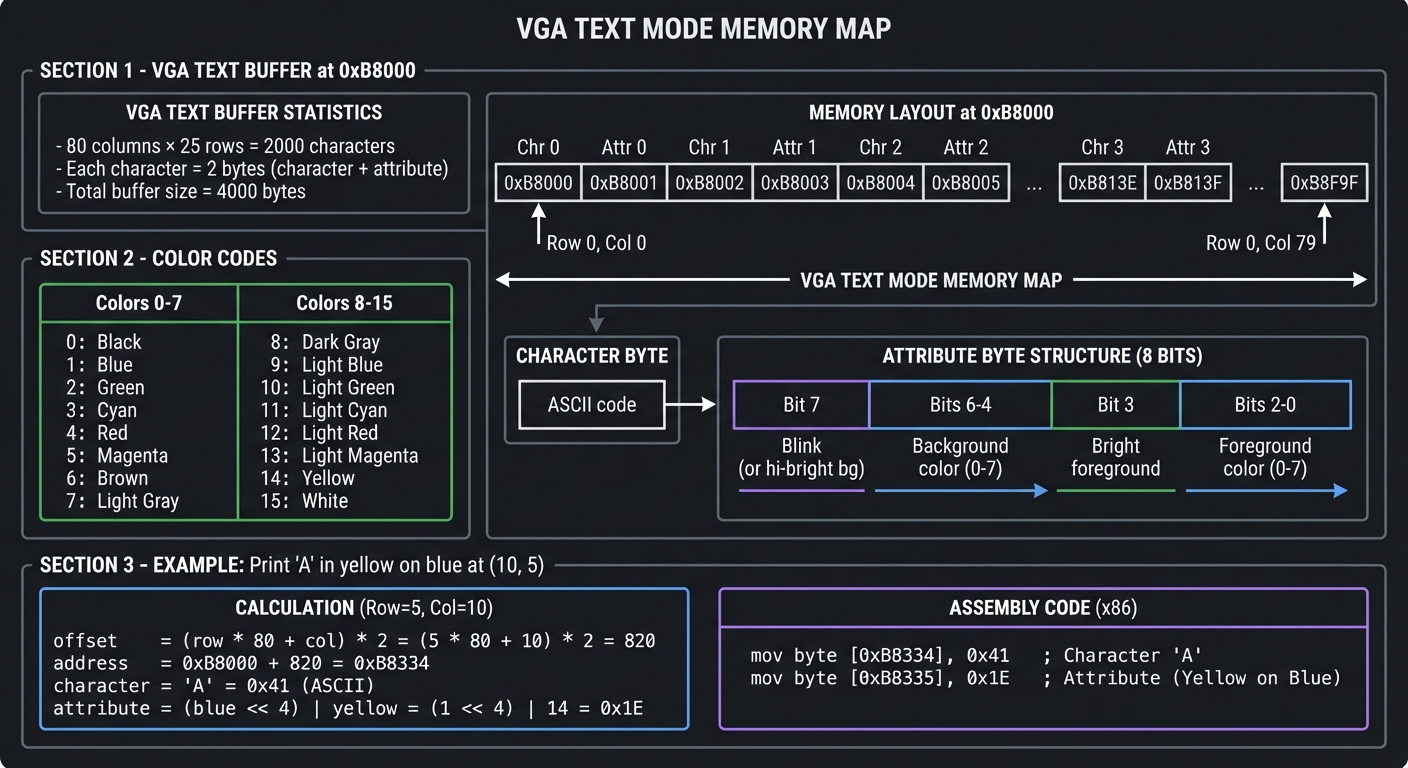Screen dimensions: 1408x768
Task: Click the Bits 6-4 background color segment
Action: click(x=960, y=404)
